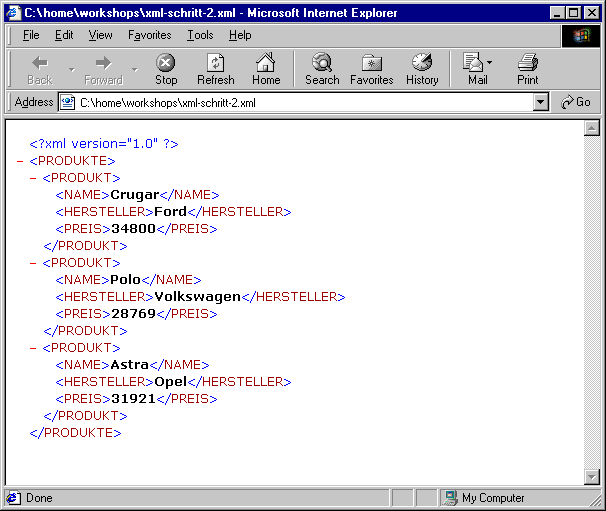Click the Back toolbar button

click(x=40, y=70)
